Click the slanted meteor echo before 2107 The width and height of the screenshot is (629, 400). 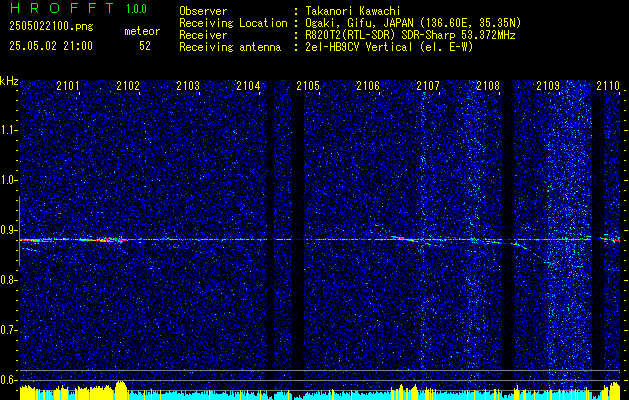point(404,239)
